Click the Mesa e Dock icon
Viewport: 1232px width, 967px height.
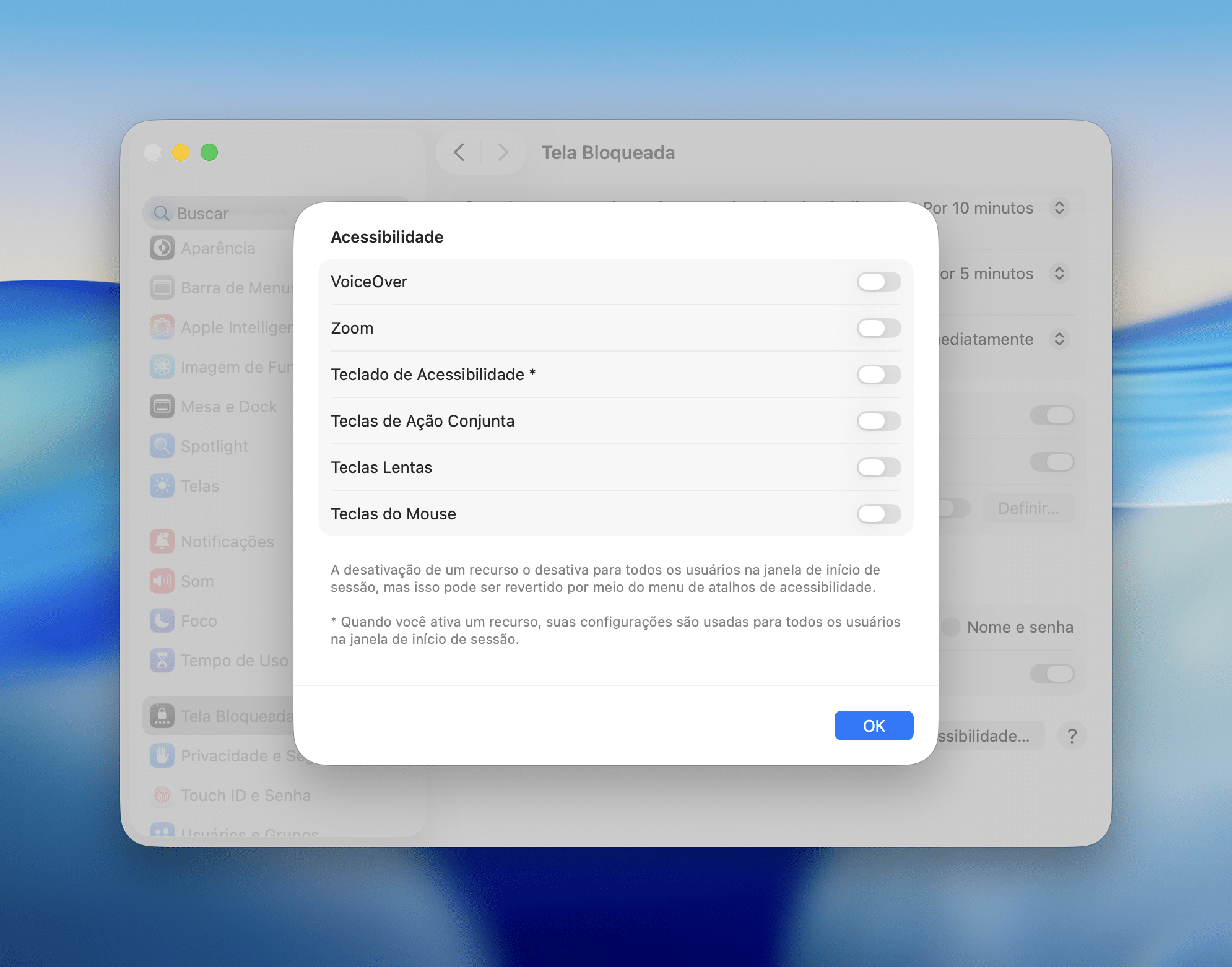162,406
